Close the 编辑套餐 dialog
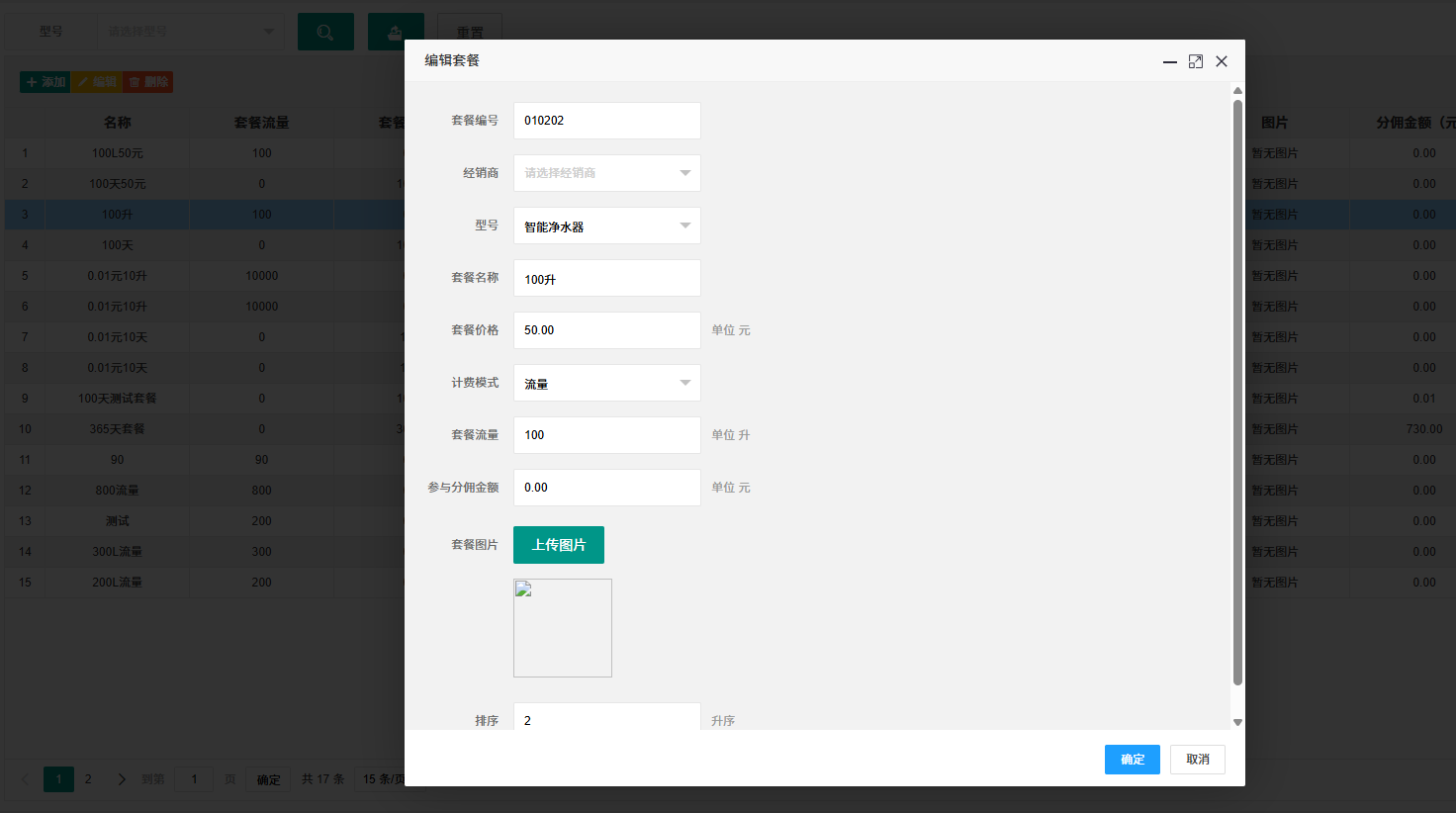Screen dimensions: 1456x813 pos(1222,61)
